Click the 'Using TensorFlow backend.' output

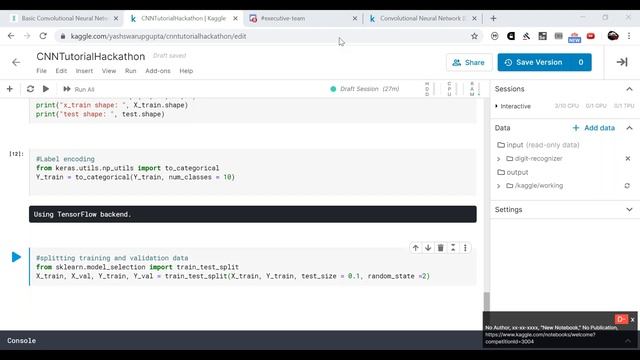(x=253, y=214)
